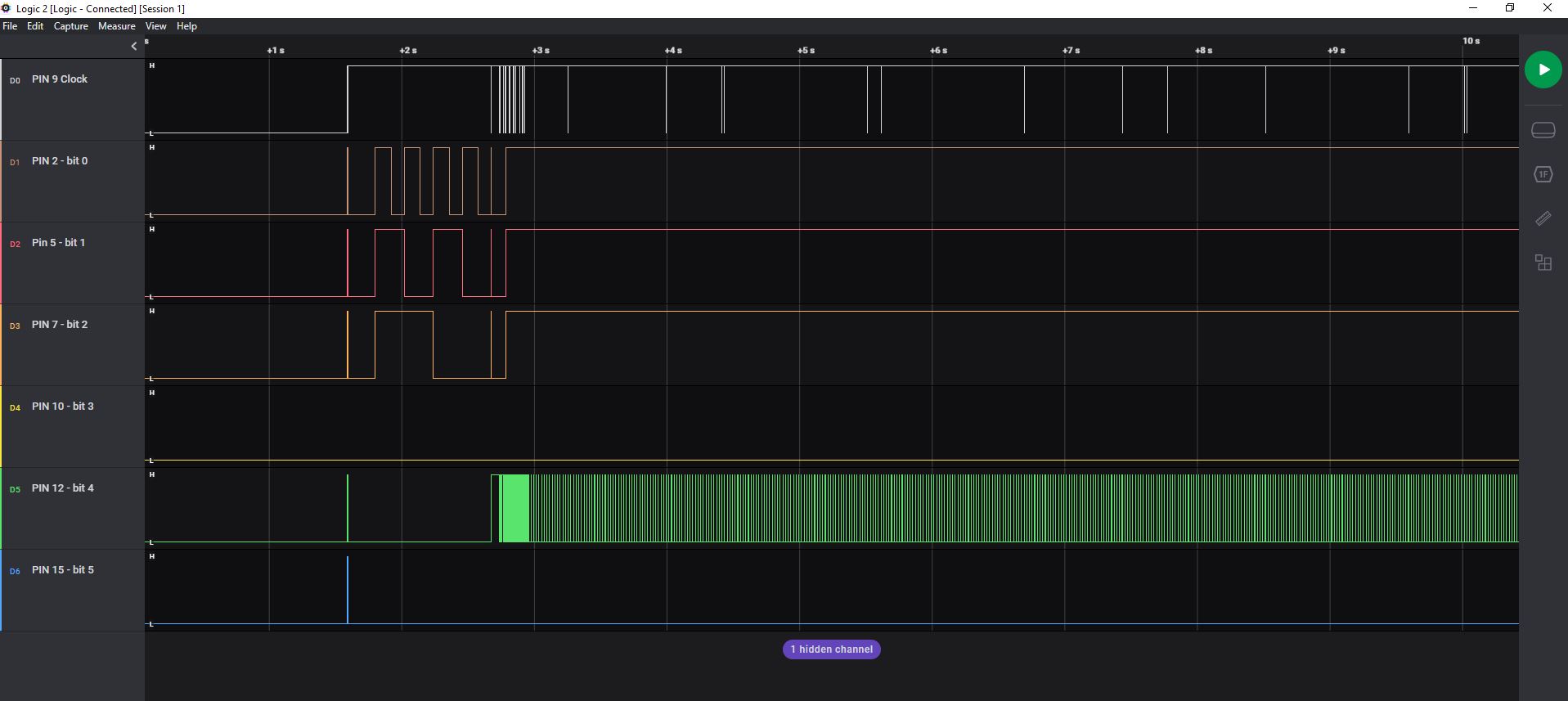Start capture with the green play button
The image size is (1568, 701).
[x=1543, y=70]
